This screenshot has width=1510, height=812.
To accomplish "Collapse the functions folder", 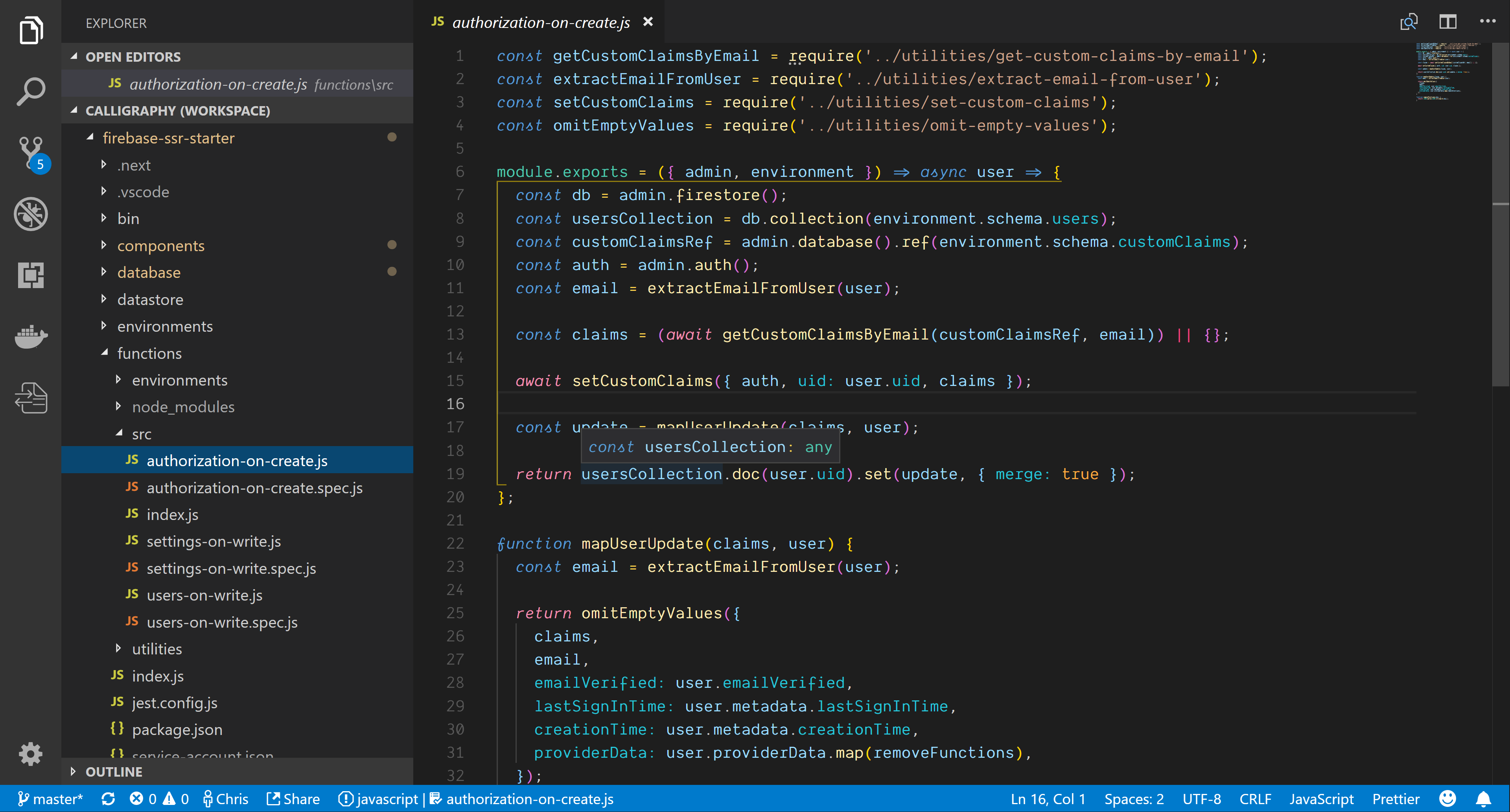I will (237, 353).
